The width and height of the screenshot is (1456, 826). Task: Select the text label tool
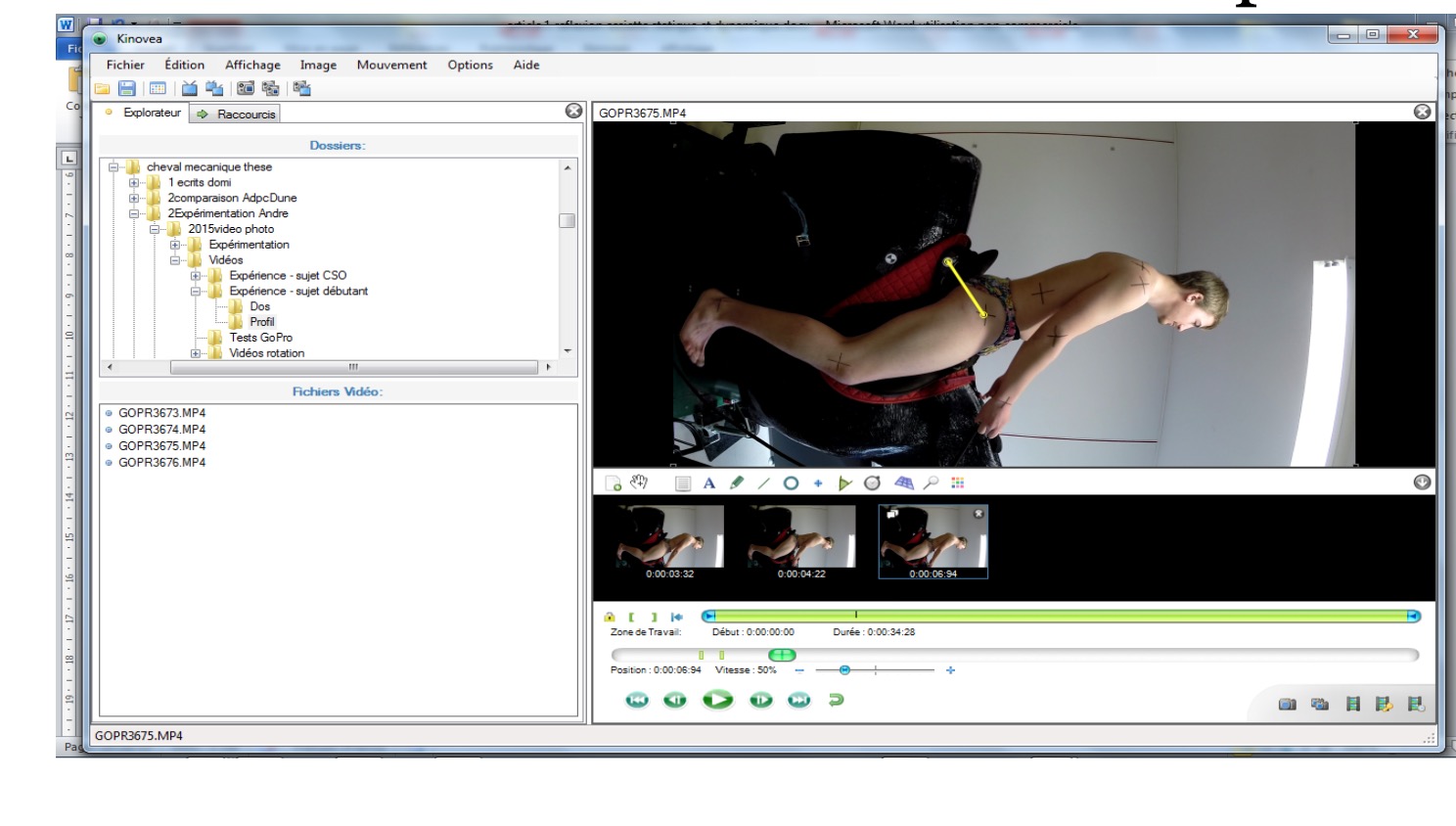(709, 483)
